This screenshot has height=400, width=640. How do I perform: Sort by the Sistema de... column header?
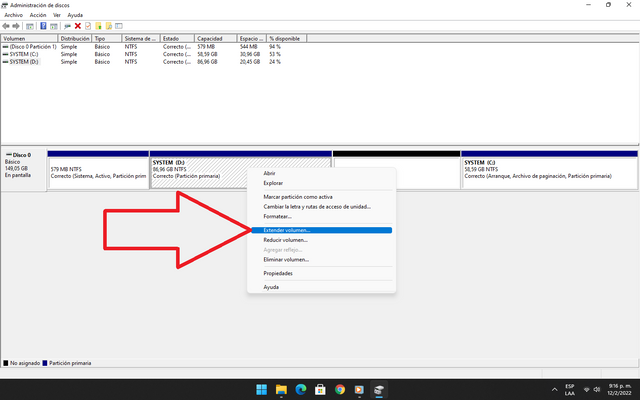pyautogui.click(x=141, y=38)
